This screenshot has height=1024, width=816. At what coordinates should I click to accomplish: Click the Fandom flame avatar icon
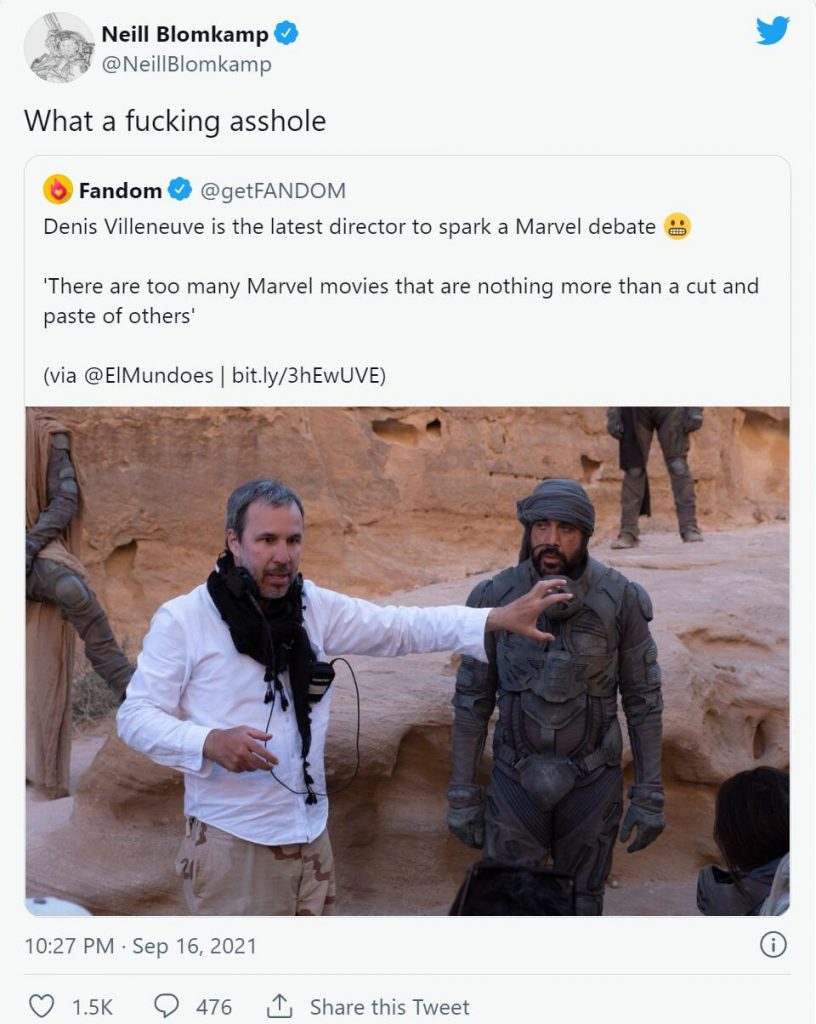point(58,189)
